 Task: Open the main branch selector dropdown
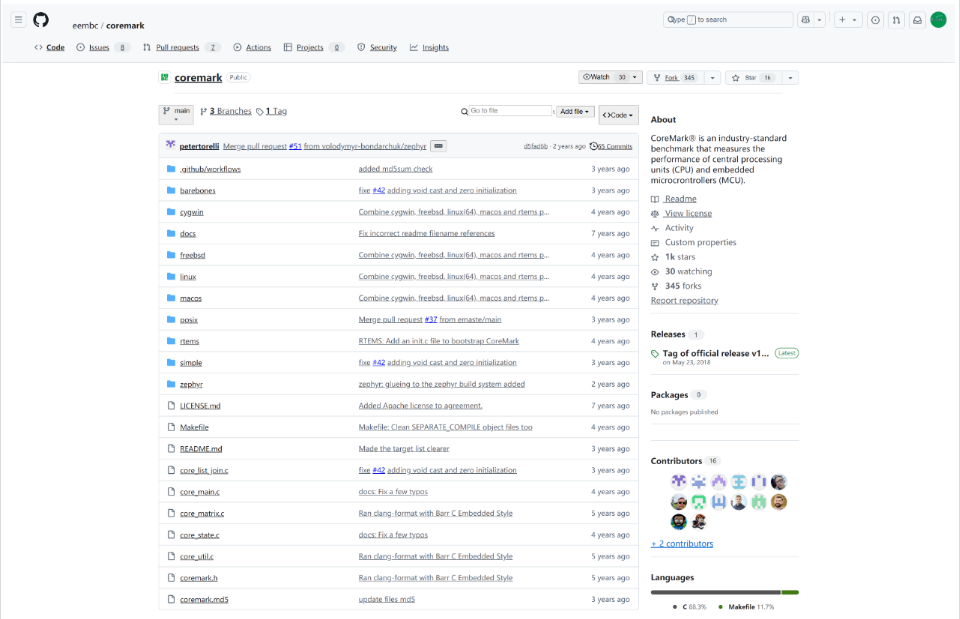pyautogui.click(x=176, y=114)
